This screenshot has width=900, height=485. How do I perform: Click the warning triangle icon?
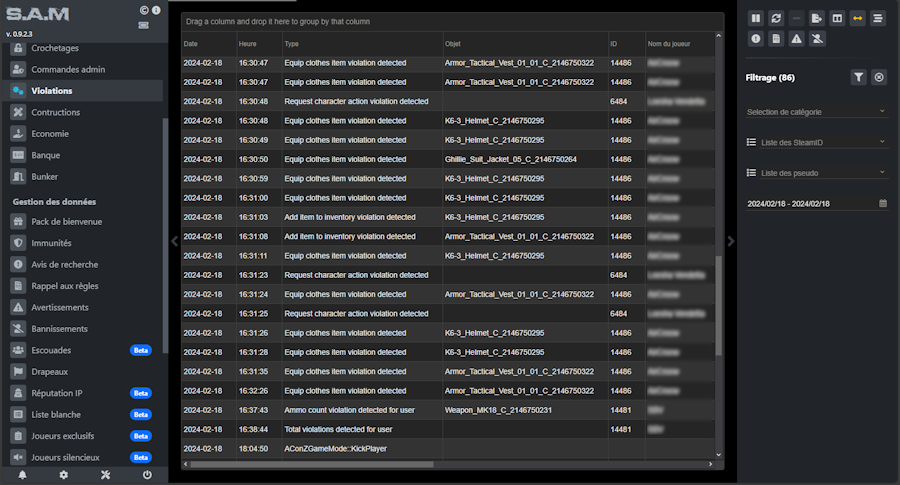coord(796,39)
